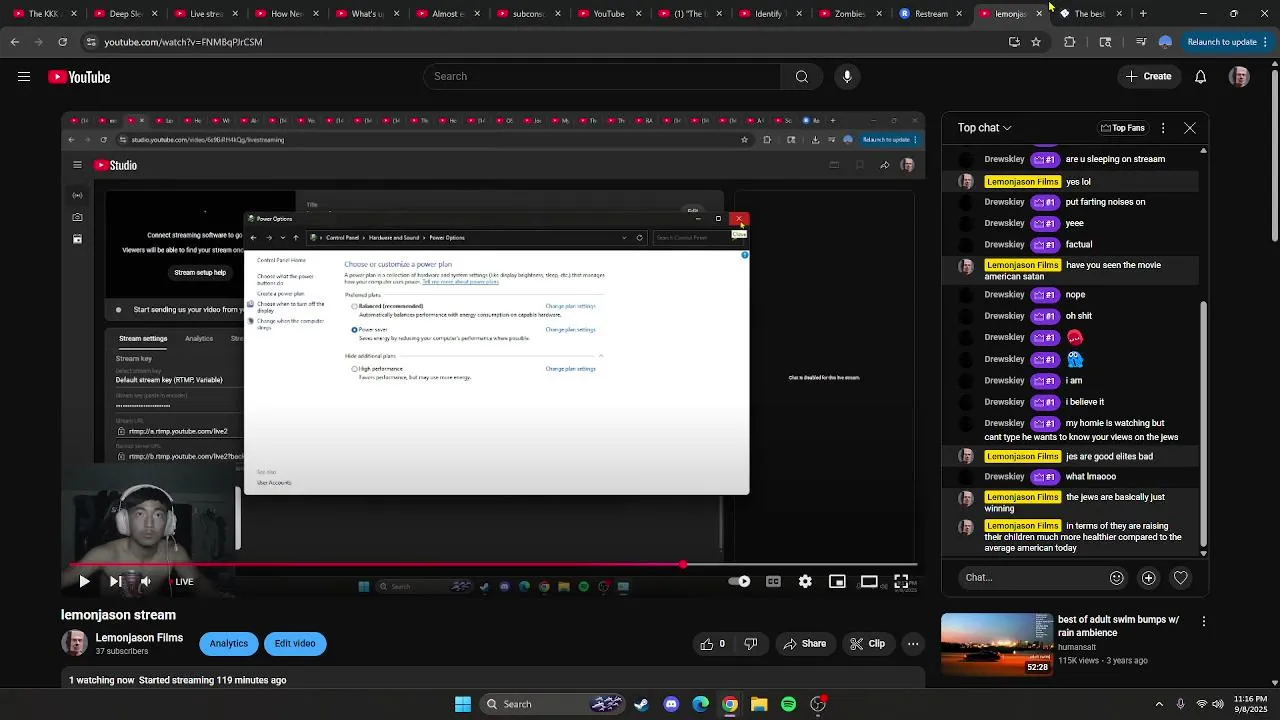Screen dimensions: 1280x720
Task: Click the live chat scrollbar
Action: (1203, 350)
